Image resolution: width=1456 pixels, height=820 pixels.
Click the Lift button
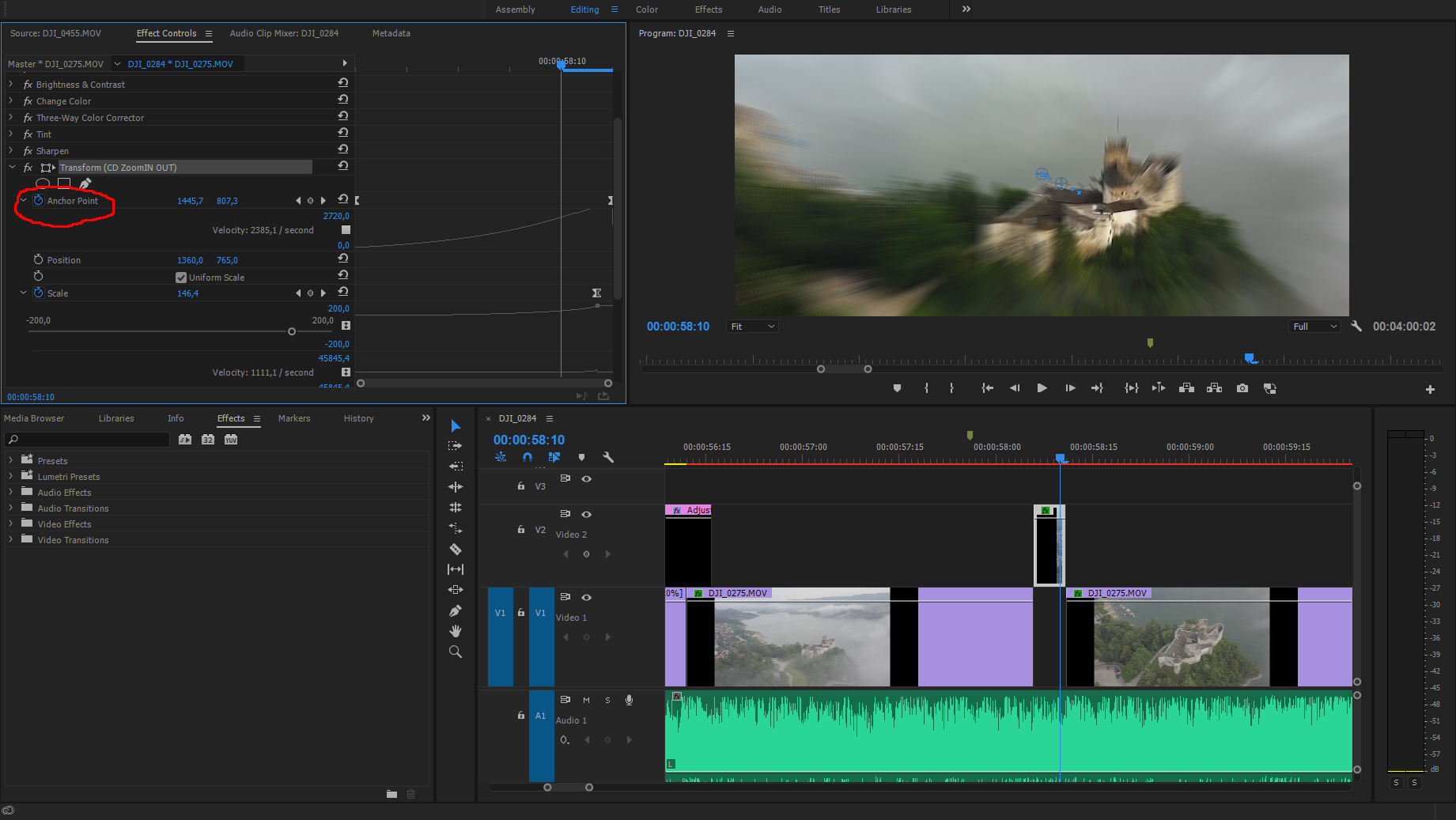coord(1186,388)
